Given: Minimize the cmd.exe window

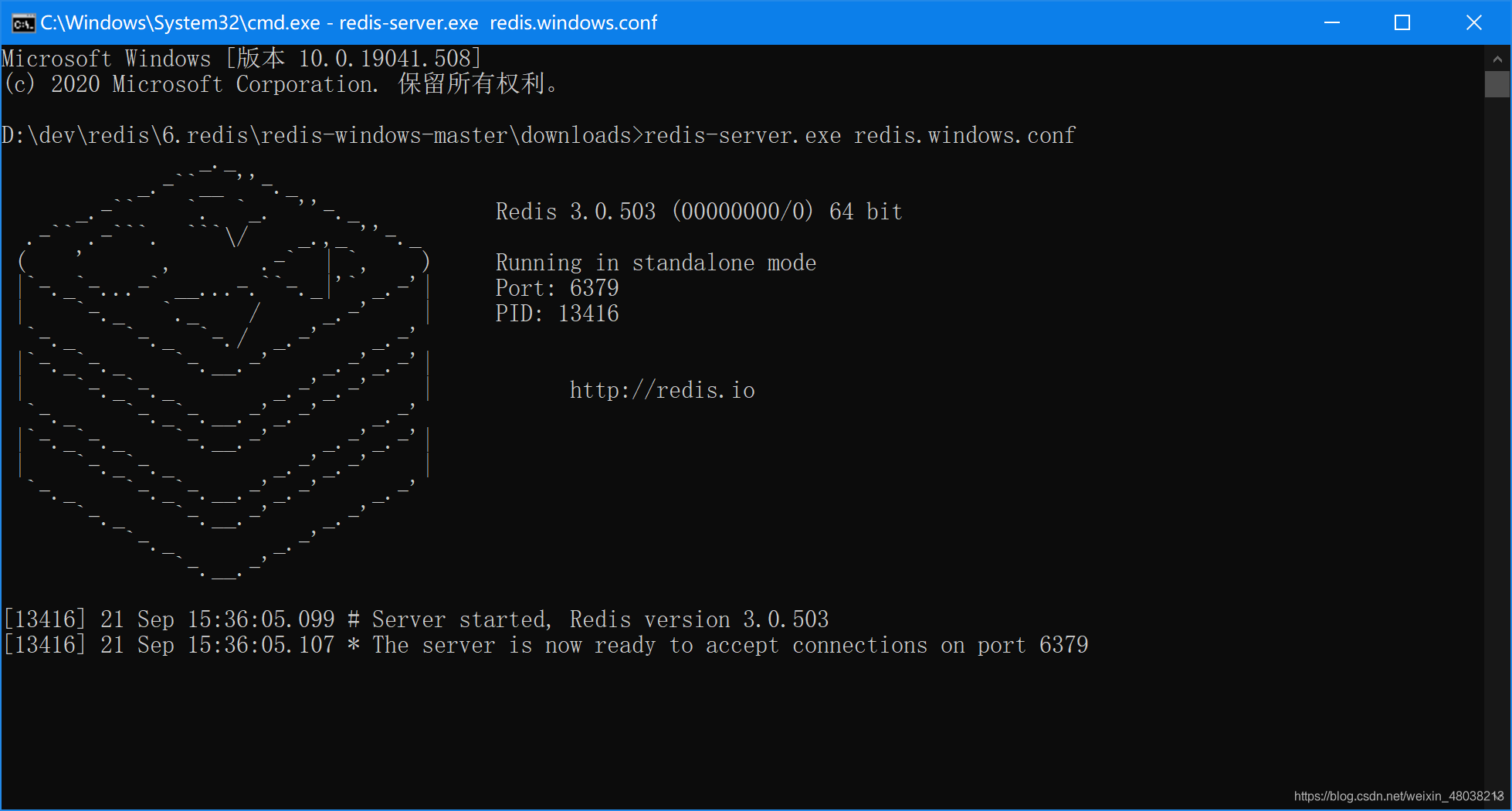Looking at the screenshot, I should [x=1332, y=22].
